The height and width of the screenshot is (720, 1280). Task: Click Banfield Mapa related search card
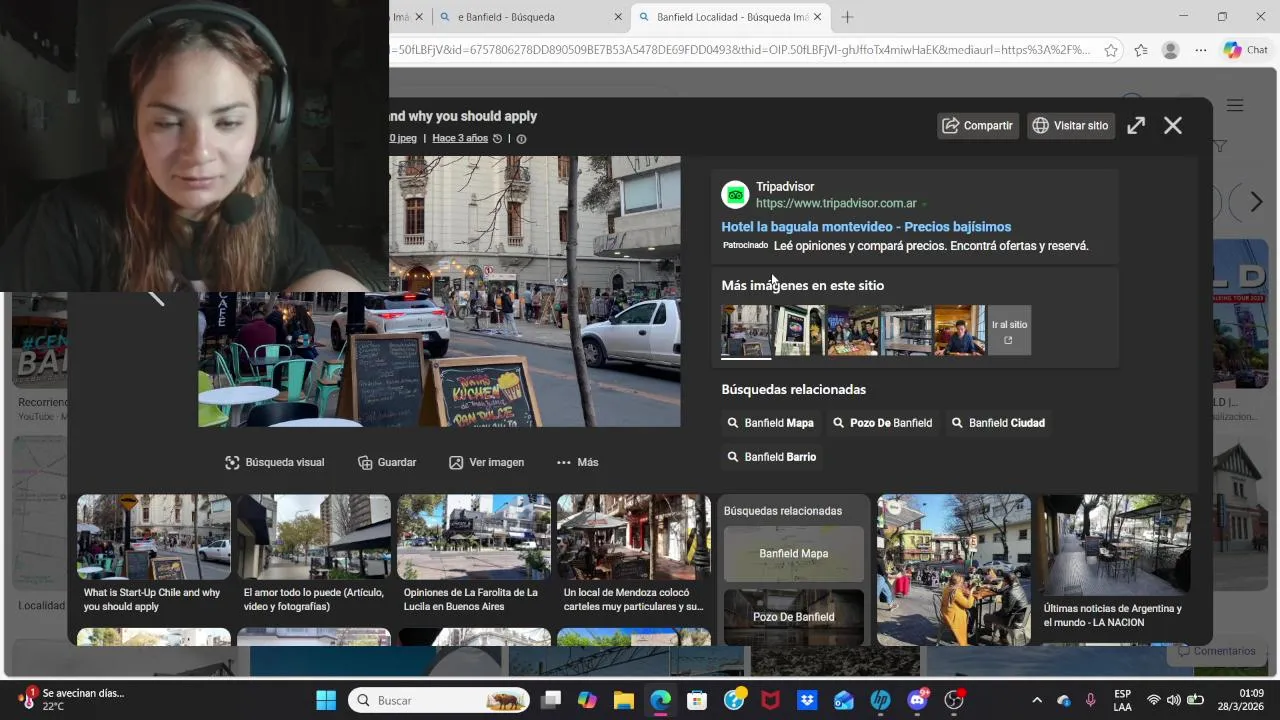[x=794, y=554]
